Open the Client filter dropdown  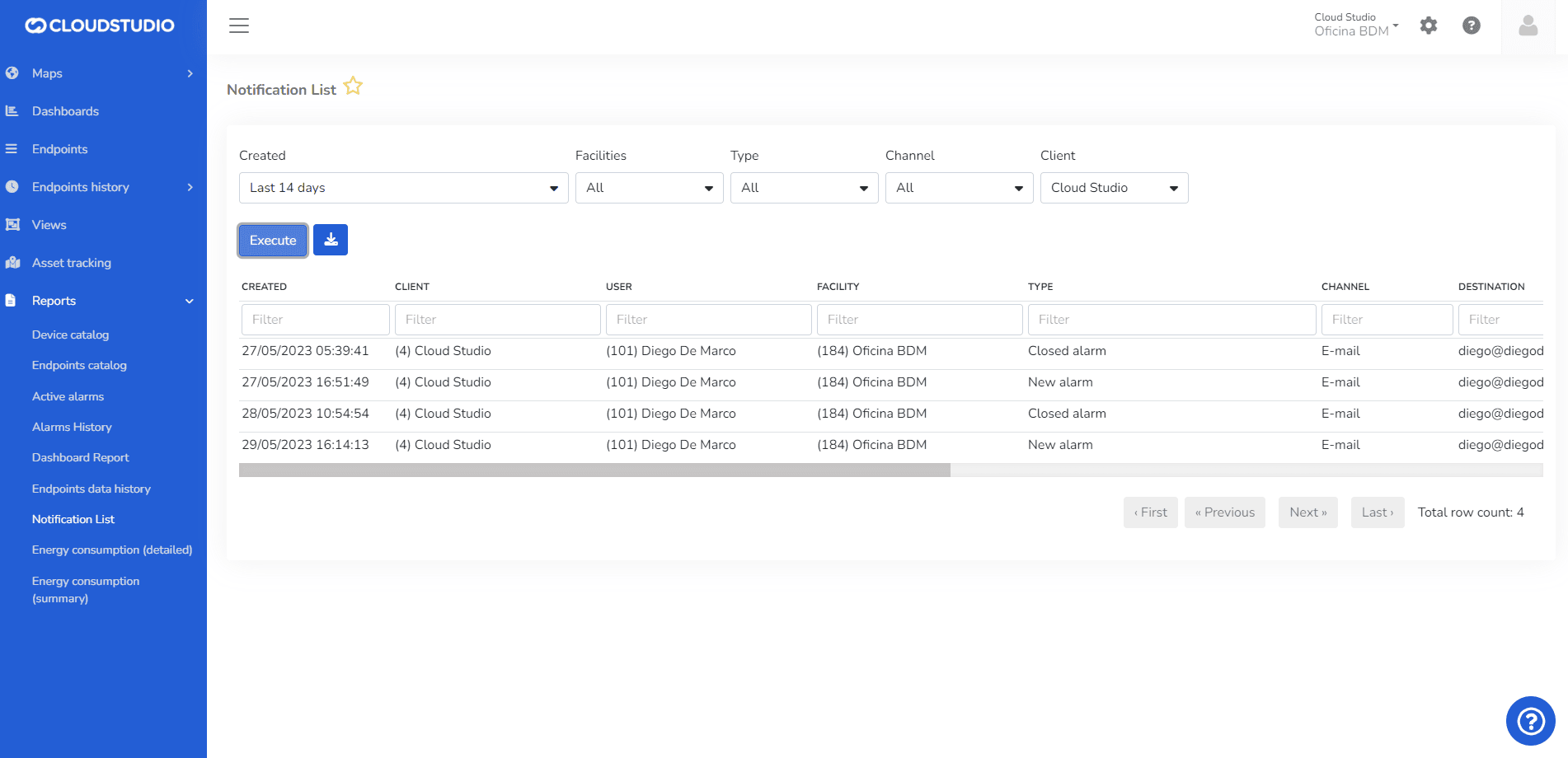1115,188
